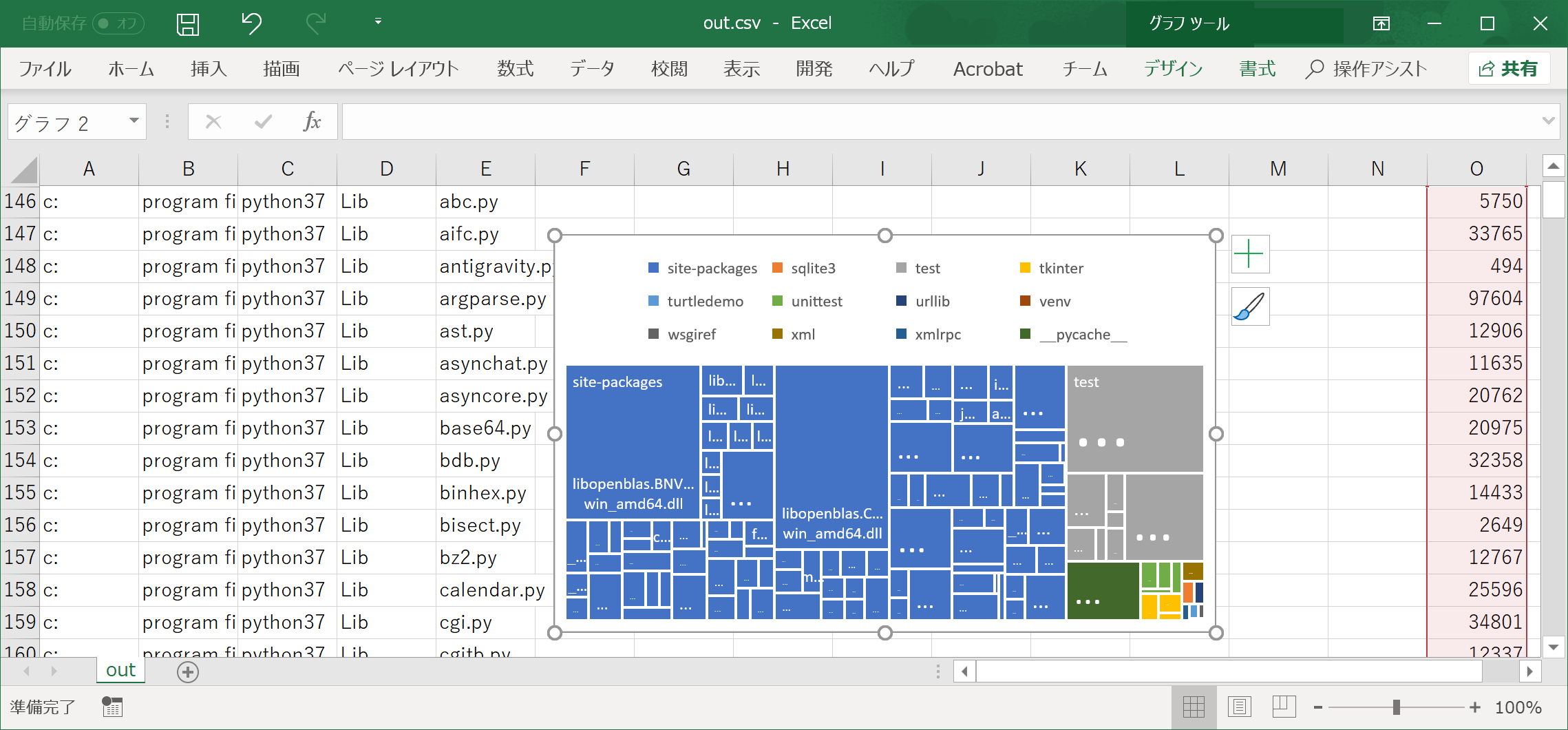Select column O header

(x=1476, y=169)
